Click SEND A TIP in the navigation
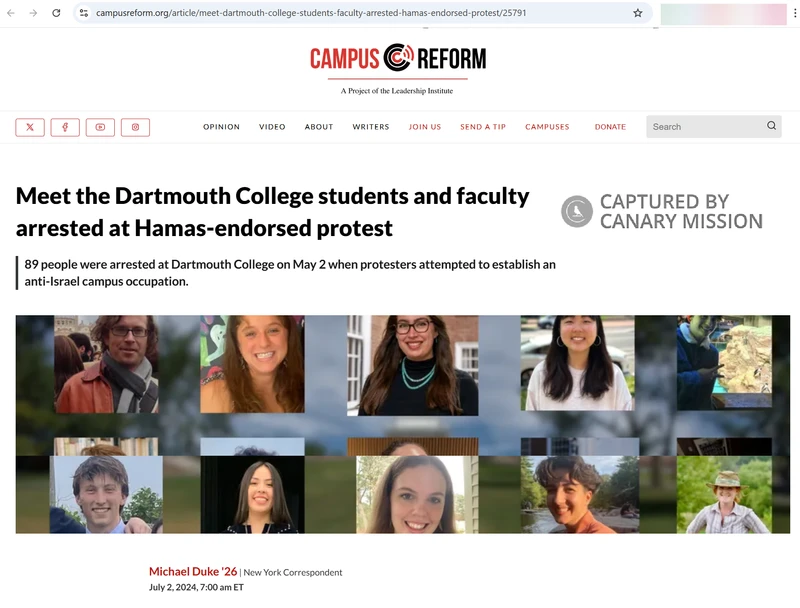 (x=482, y=126)
